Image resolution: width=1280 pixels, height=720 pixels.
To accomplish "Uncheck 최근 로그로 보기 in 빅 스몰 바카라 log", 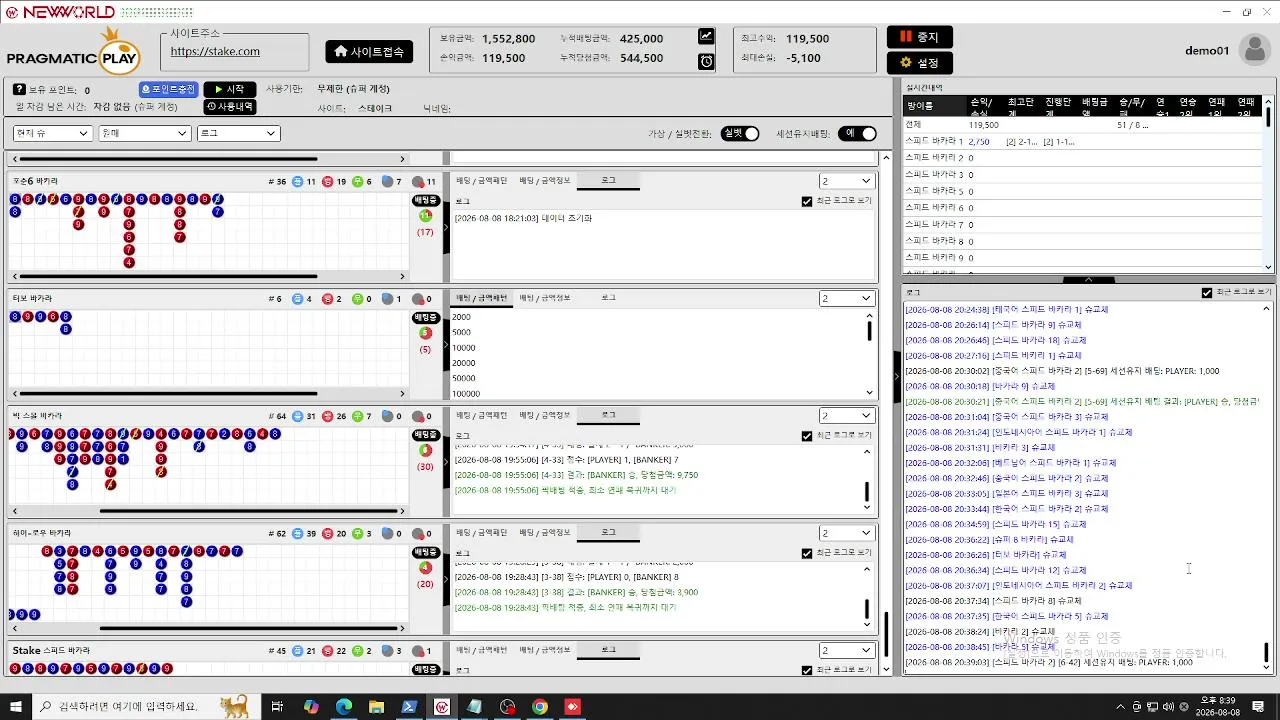I will 807,436.
